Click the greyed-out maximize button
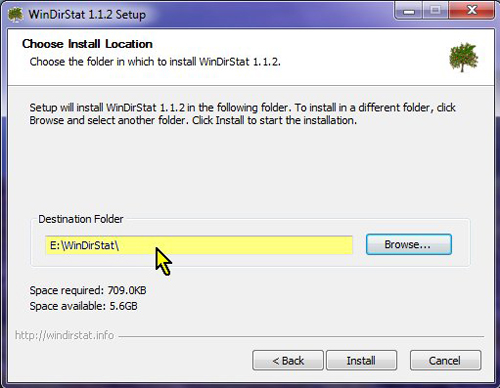 [435, 11]
